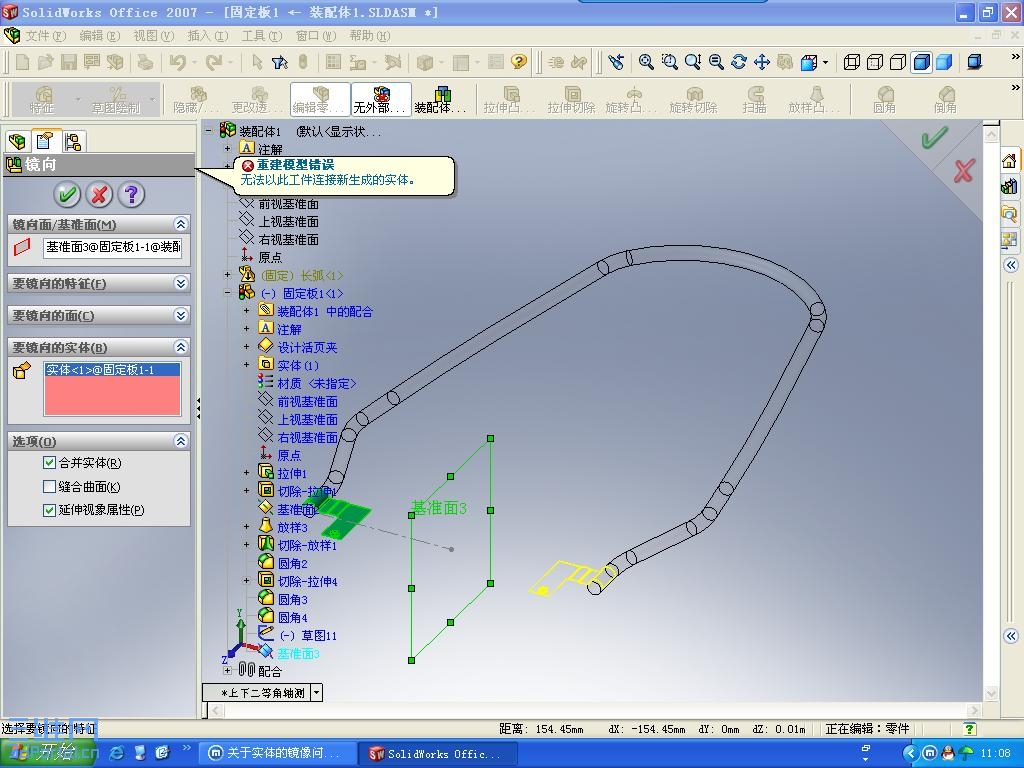Click the Undo toolbar icon
The image size is (1024, 768).
coord(178,62)
